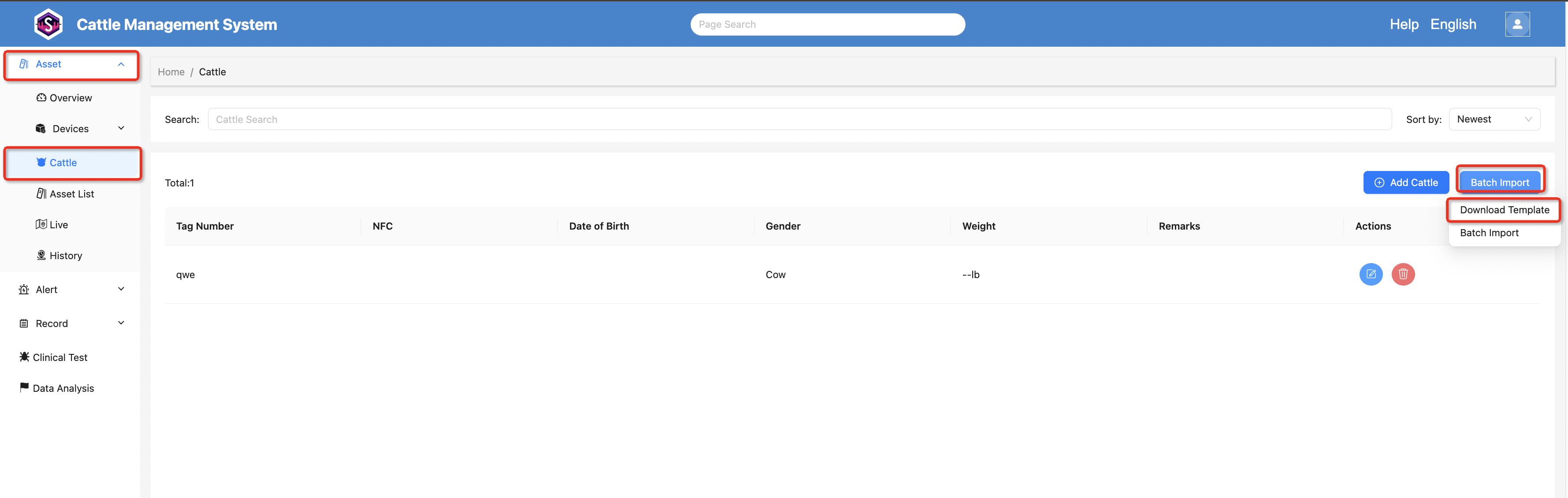Click the Add Cattle button
The height and width of the screenshot is (498, 1568).
[x=1405, y=182]
